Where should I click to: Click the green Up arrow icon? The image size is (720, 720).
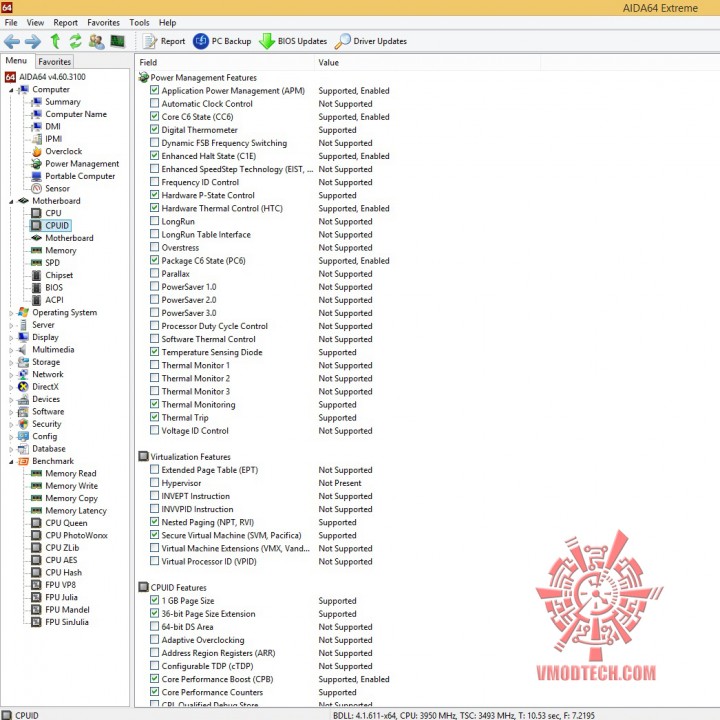tap(55, 41)
